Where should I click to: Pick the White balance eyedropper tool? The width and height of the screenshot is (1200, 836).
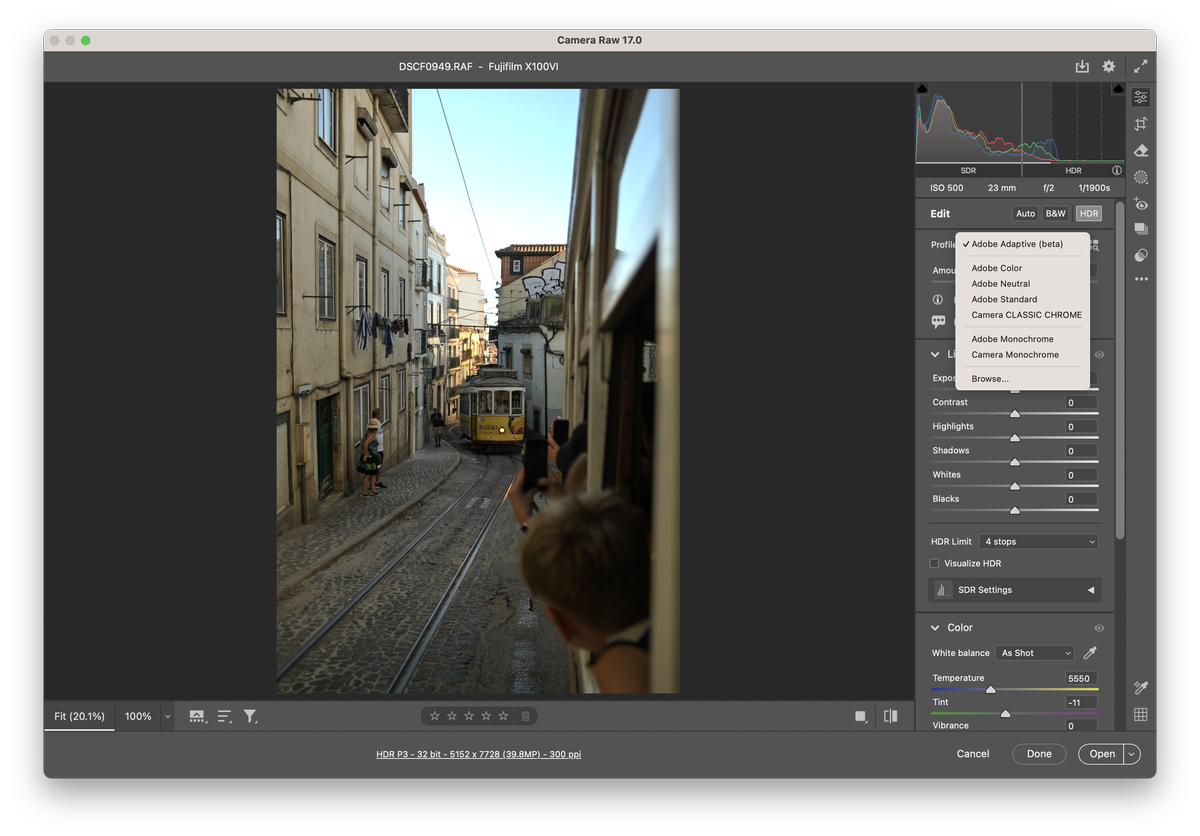[1090, 653]
